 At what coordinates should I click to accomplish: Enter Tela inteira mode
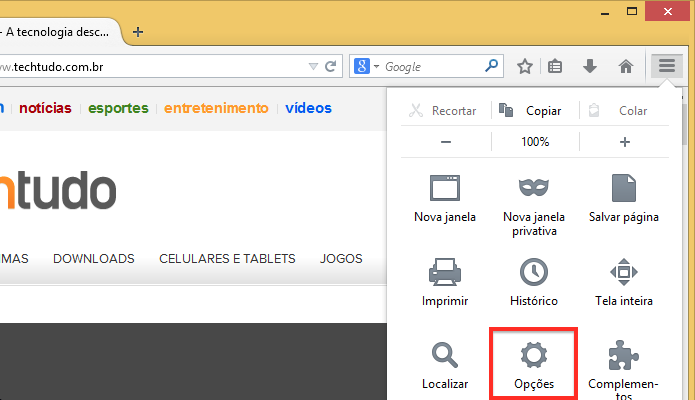[x=624, y=282]
